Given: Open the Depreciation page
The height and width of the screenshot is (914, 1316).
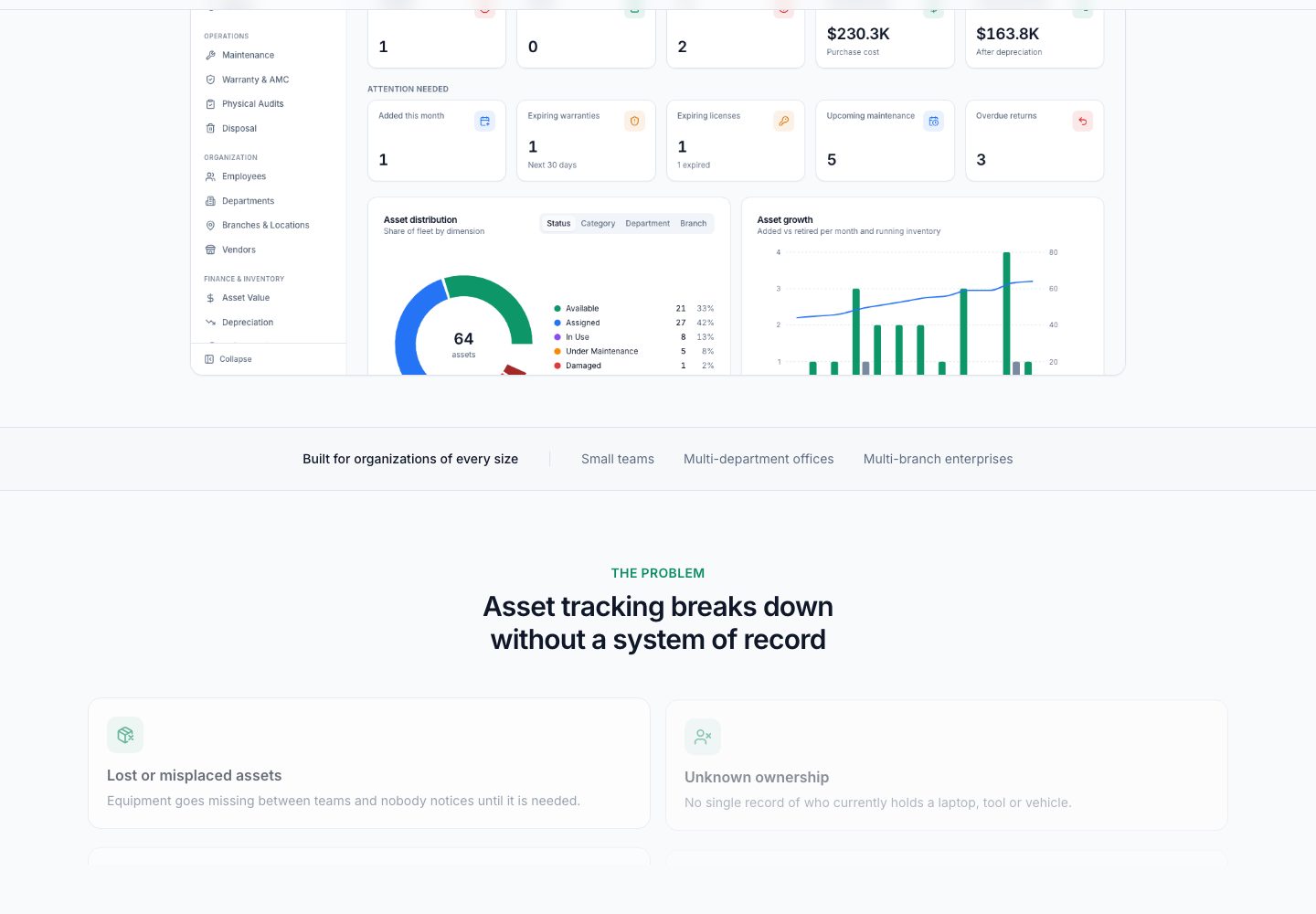Looking at the screenshot, I should click(x=248, y=323).
